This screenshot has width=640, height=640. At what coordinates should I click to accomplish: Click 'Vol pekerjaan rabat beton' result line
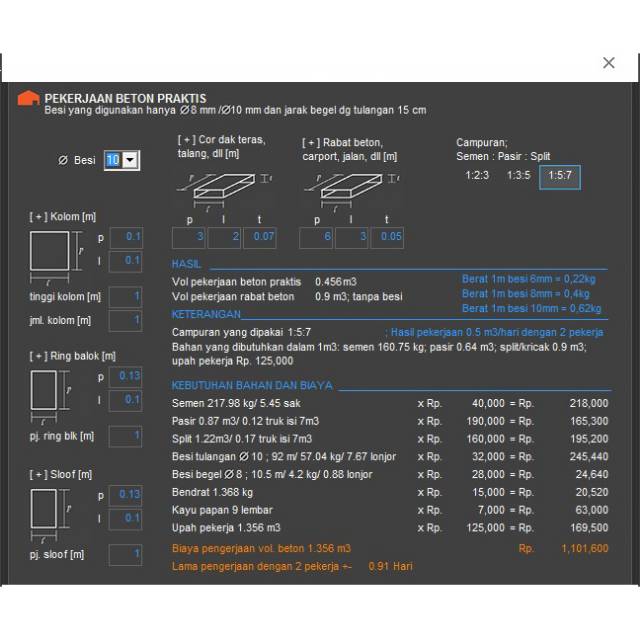(x=287, y=297)
